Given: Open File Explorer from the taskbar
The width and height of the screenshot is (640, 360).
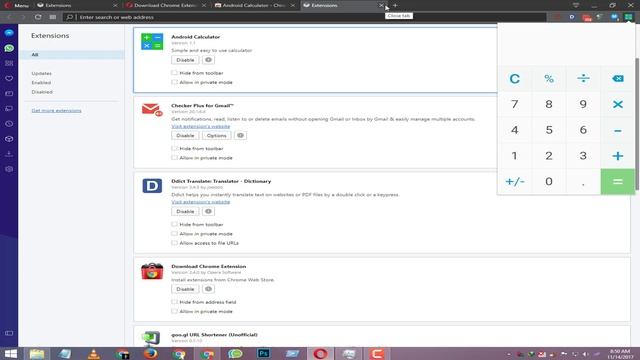Looking at the screenshot, I should point(37,354).
